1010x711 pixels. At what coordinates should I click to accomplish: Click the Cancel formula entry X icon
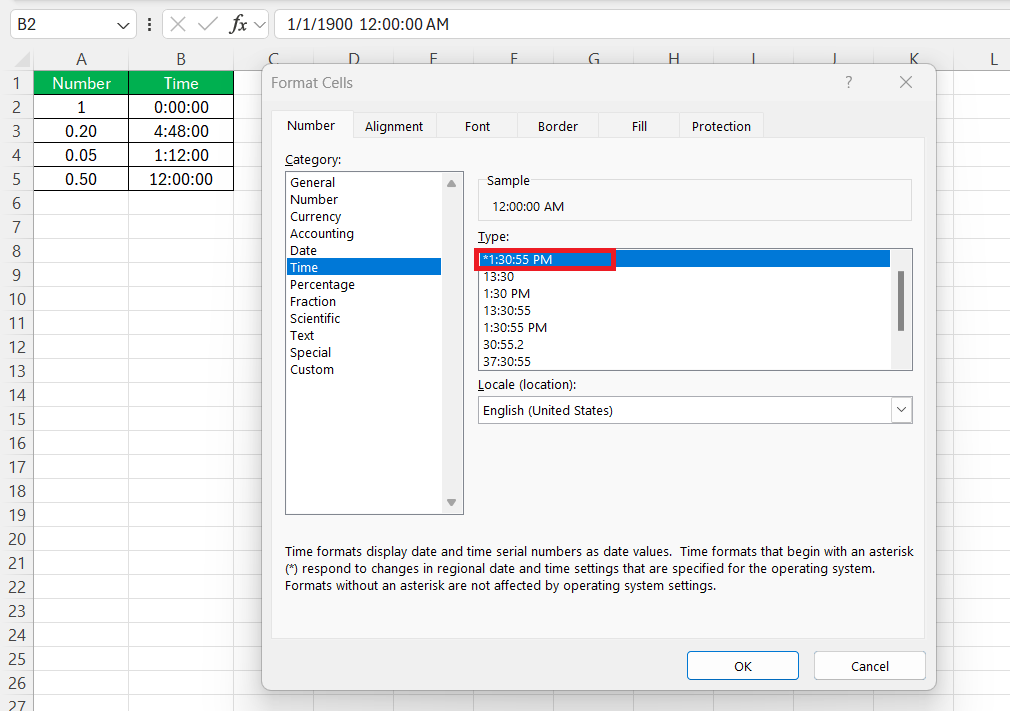178,24
